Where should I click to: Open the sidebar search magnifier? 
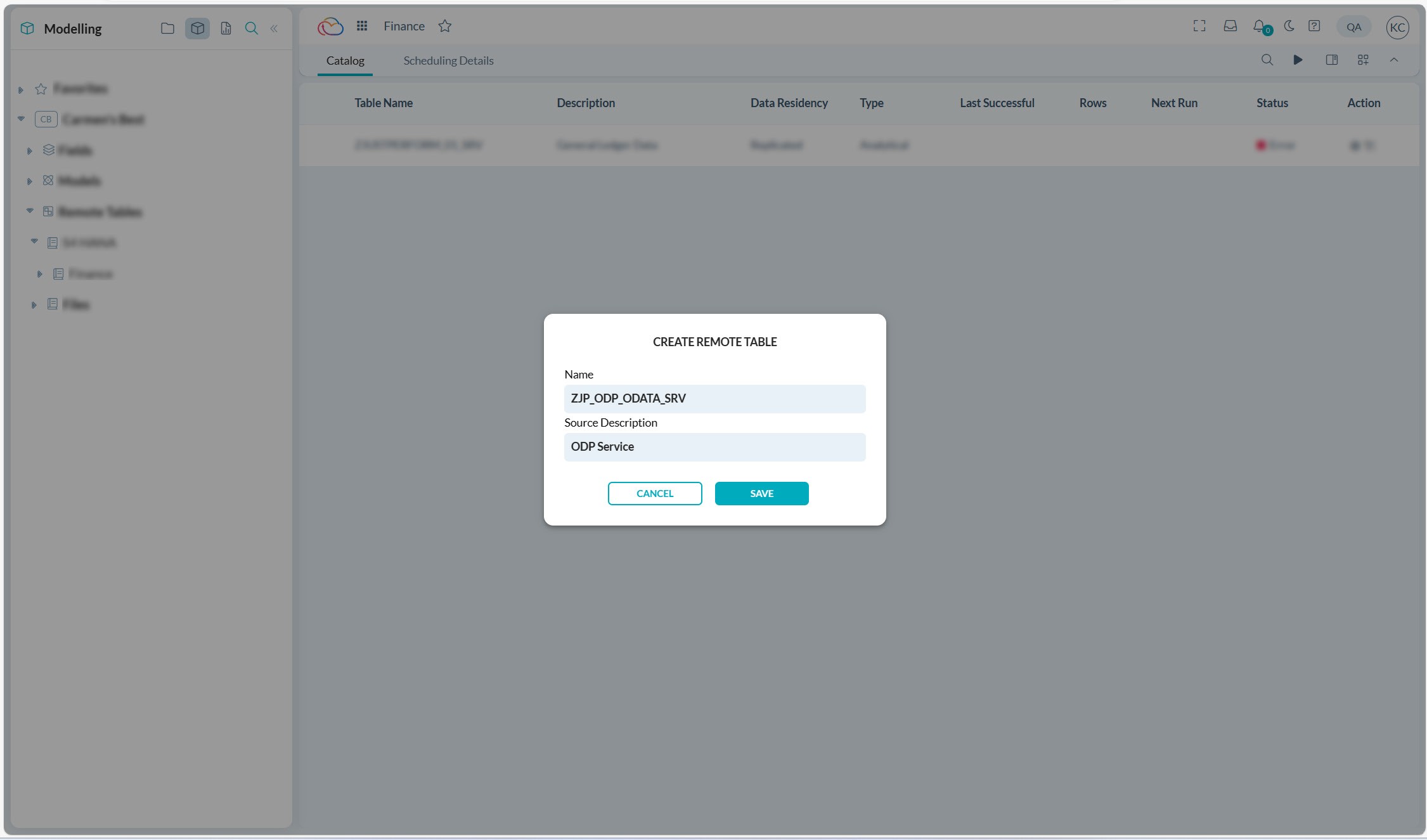pos(251,29)
